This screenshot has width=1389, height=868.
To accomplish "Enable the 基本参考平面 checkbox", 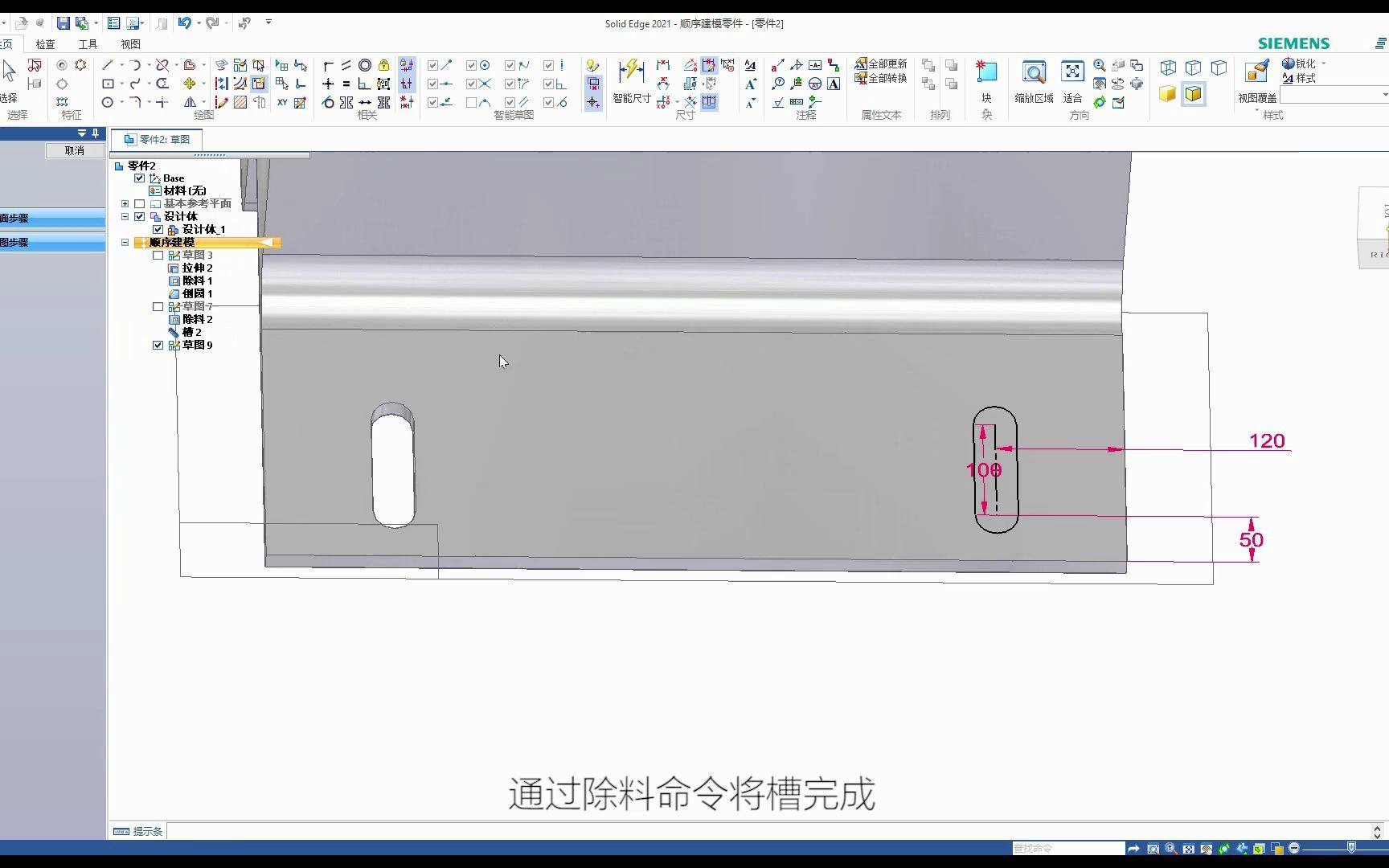I will point(138,203).
